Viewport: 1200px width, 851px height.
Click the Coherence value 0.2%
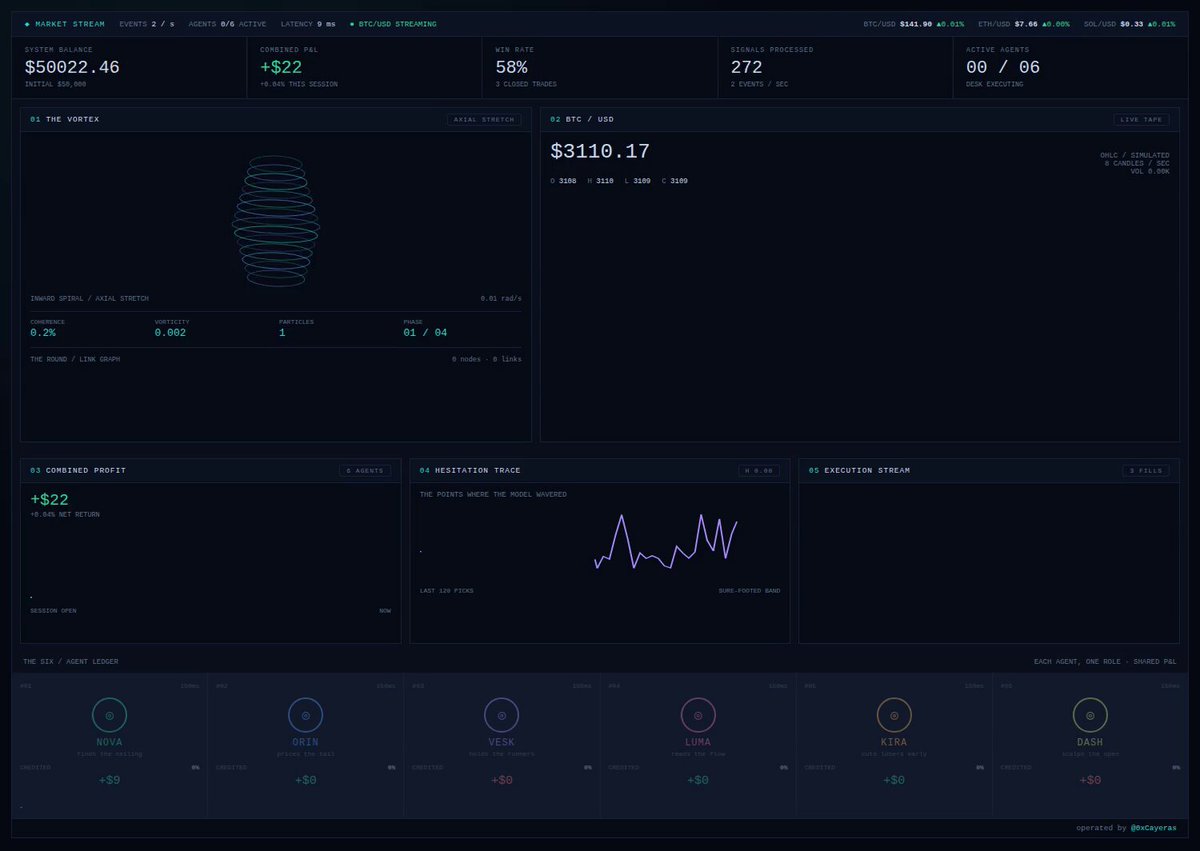tap(43, 332)
